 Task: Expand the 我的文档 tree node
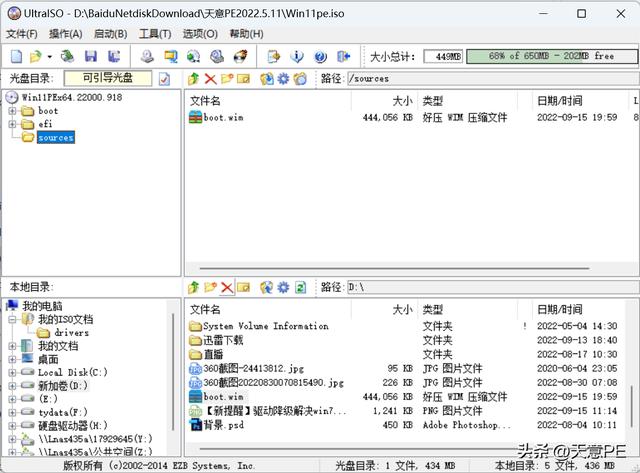pyautogui.click(x=12, y=346)
